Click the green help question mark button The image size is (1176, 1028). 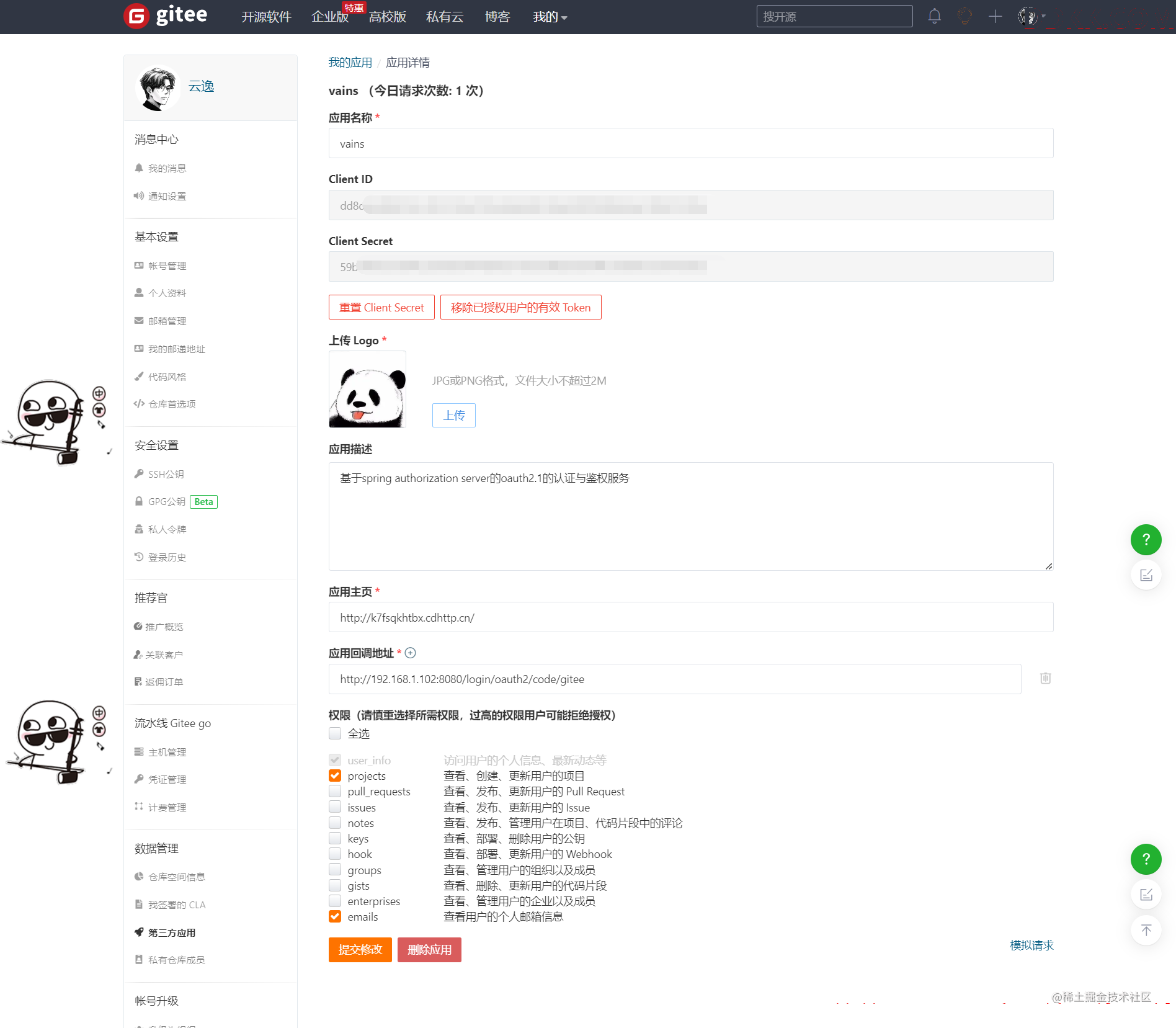click(x=1146, y=540)
